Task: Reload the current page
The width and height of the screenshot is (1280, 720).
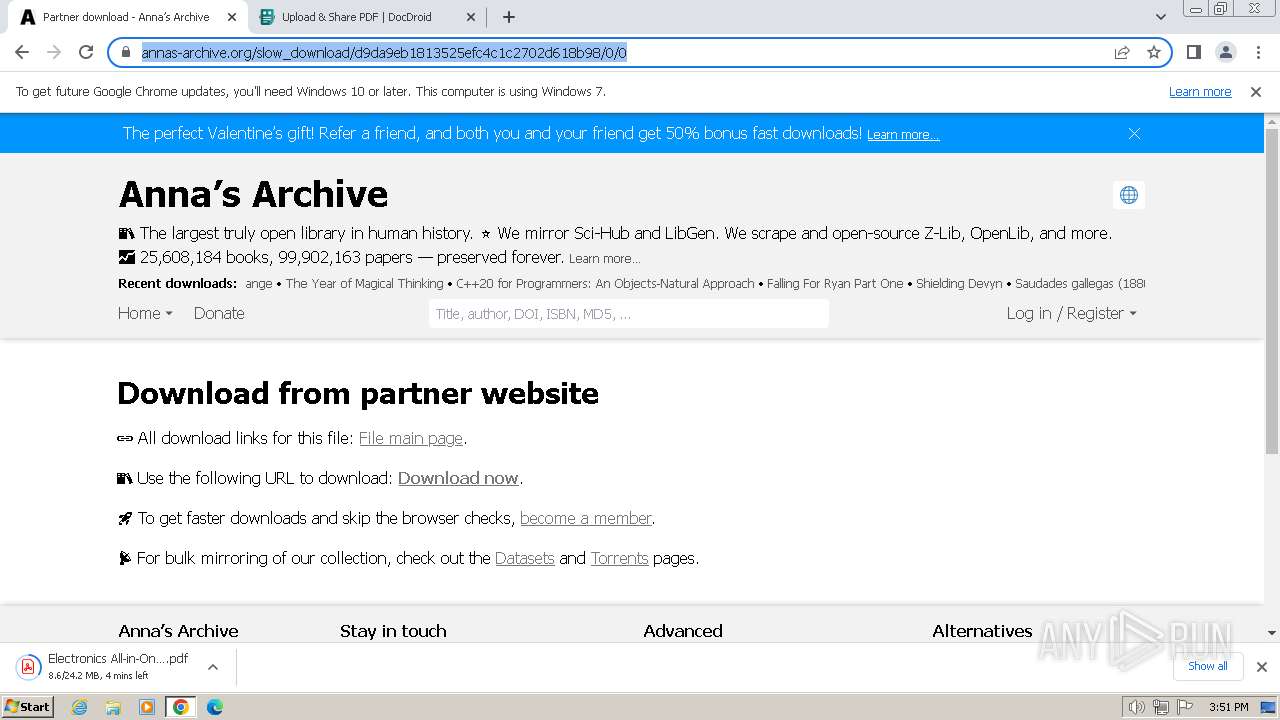Action: click(86, 52)
